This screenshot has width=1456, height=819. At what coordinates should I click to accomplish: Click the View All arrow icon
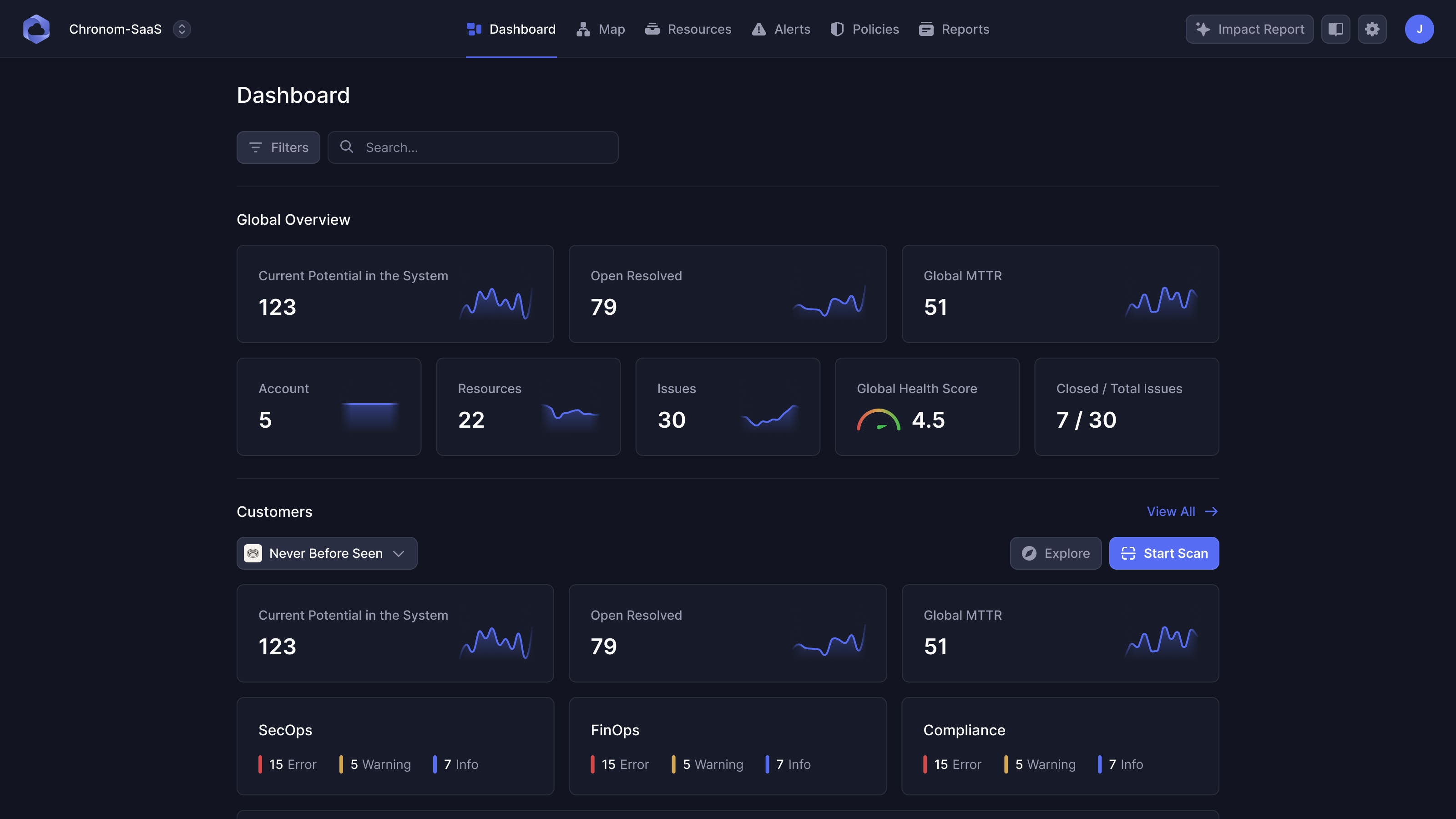[x=1211, y=511]
